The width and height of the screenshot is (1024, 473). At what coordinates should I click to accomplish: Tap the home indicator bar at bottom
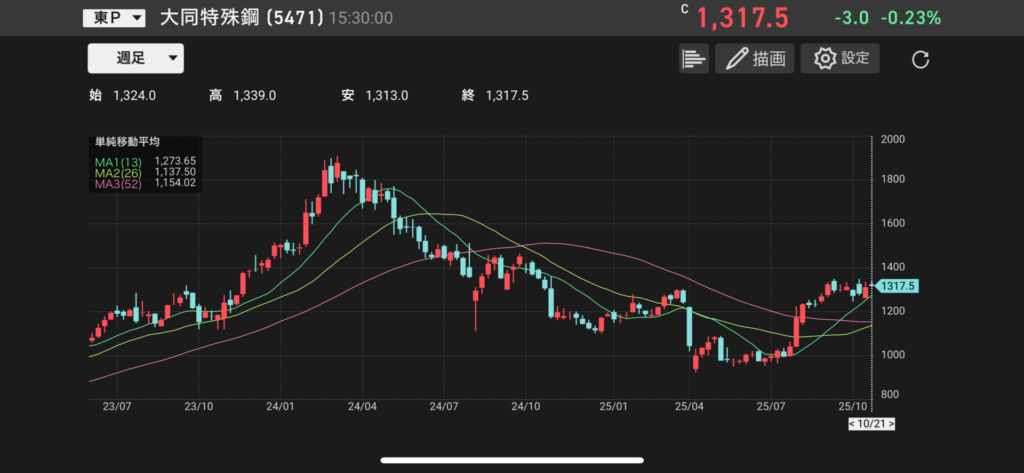coord(511,461)
